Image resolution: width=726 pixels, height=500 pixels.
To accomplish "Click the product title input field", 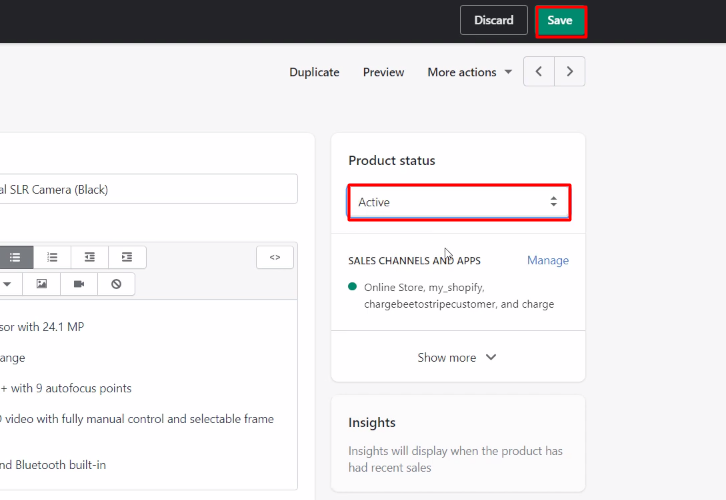I will click(148, 189).
